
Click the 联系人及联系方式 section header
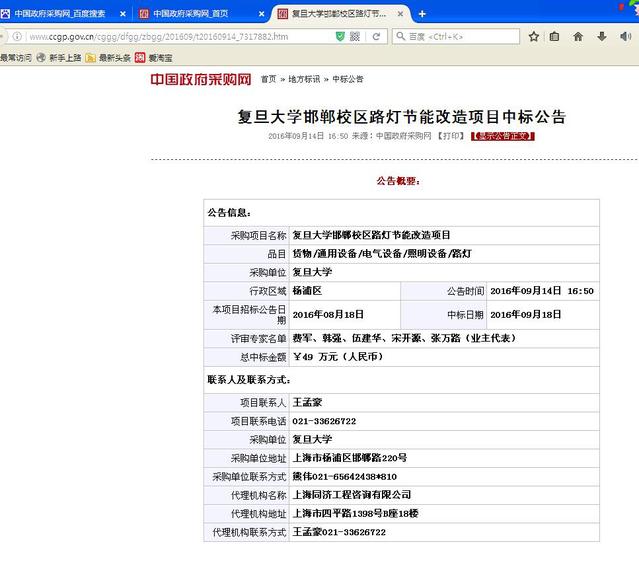click(249, 380)
